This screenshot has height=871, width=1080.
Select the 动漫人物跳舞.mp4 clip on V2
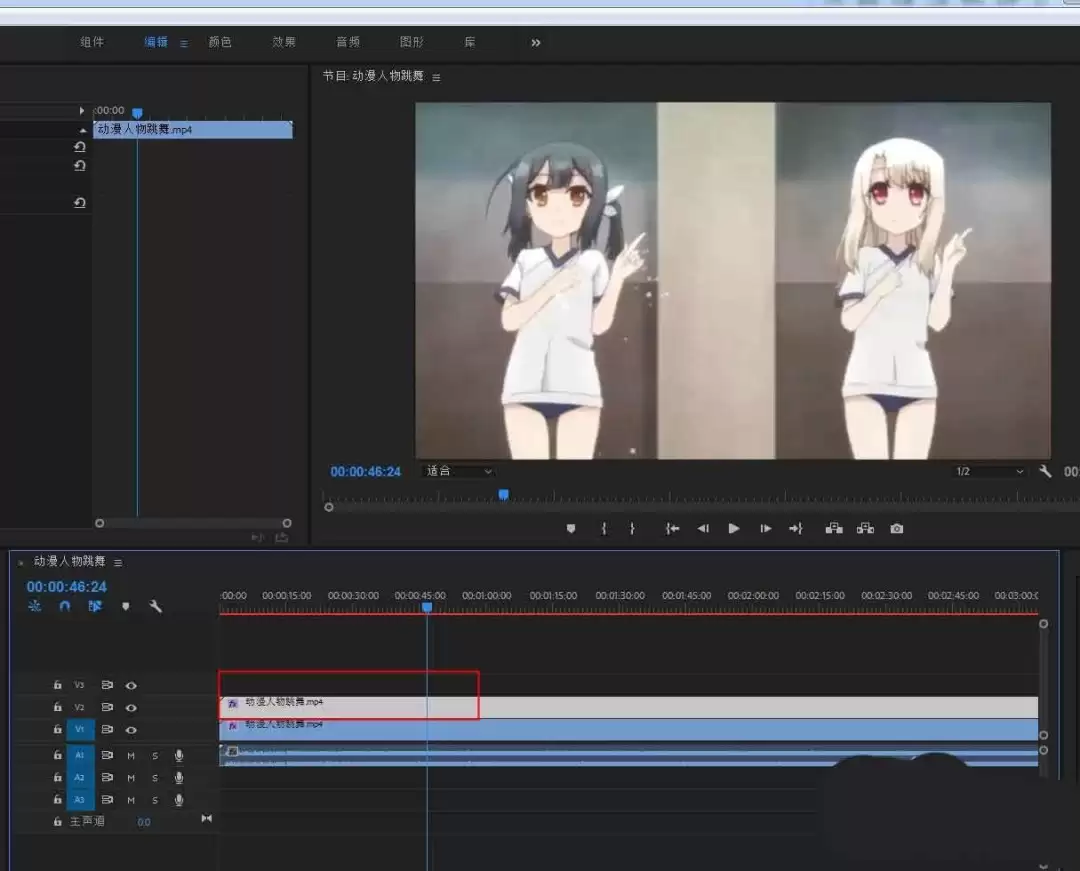tap(629, 707)
